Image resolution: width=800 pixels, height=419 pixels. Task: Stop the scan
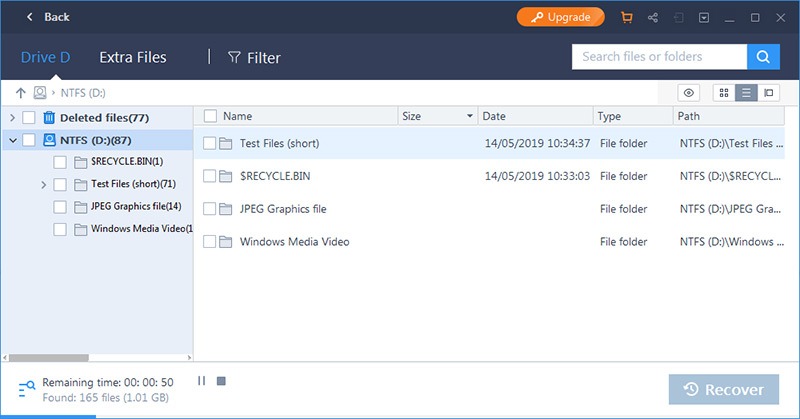tap(221, 381)
